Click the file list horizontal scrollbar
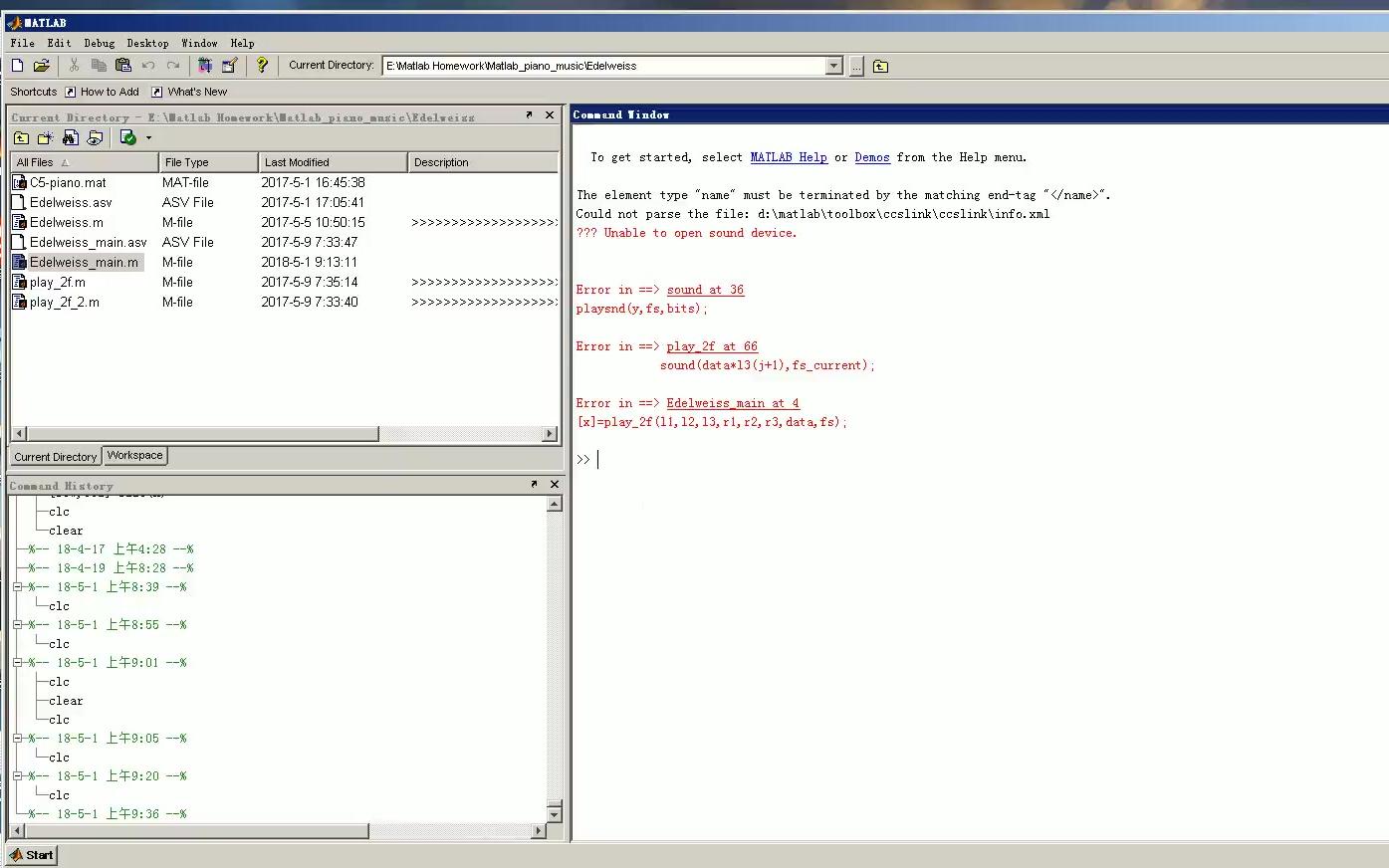This screenshot has height=868, width=1389. (x=202, y=434)
